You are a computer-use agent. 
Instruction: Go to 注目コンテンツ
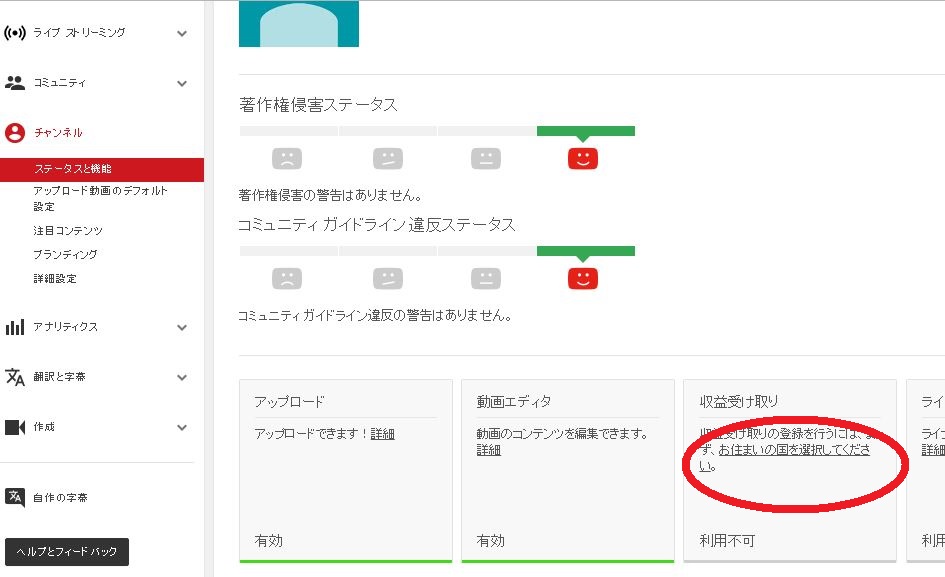[68, 231]
